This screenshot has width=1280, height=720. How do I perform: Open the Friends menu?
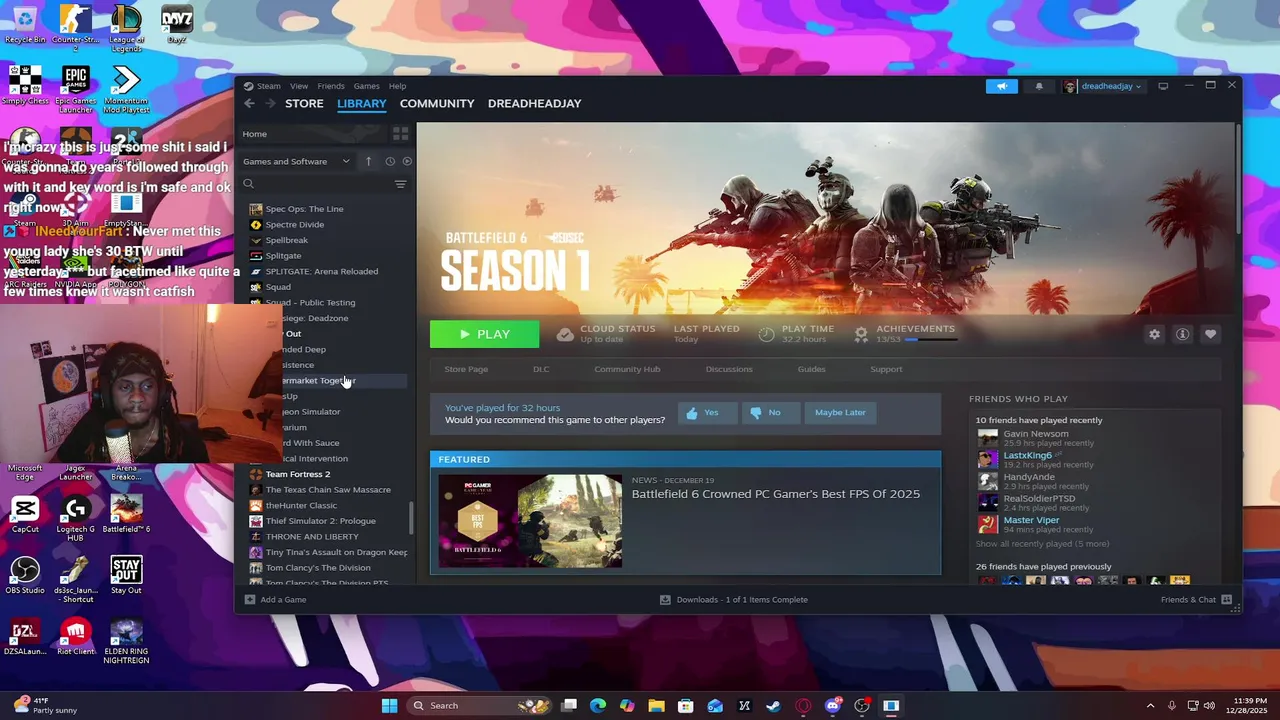click(x=331, y=86)
